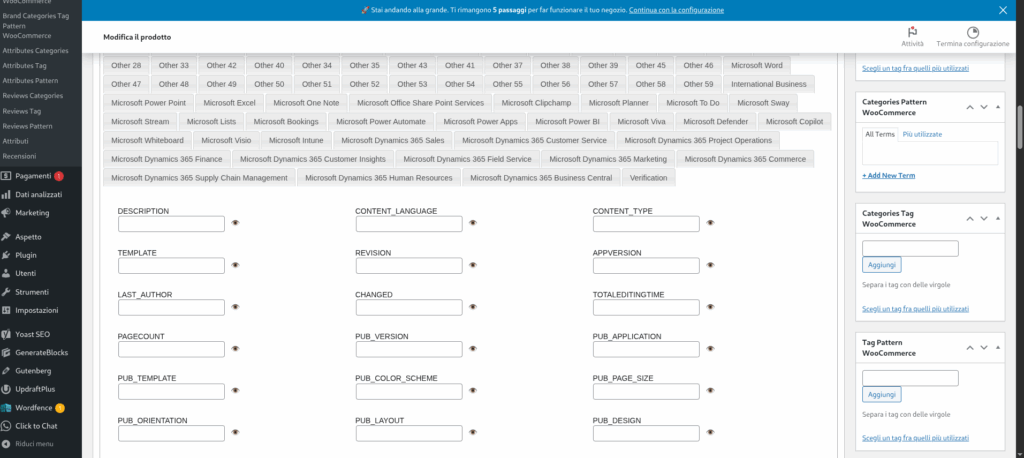This screenshot has height=458, width=1024.
Task: Click Aggiungi in Tag Pattern WooCommerce
Action: [882, 394]
